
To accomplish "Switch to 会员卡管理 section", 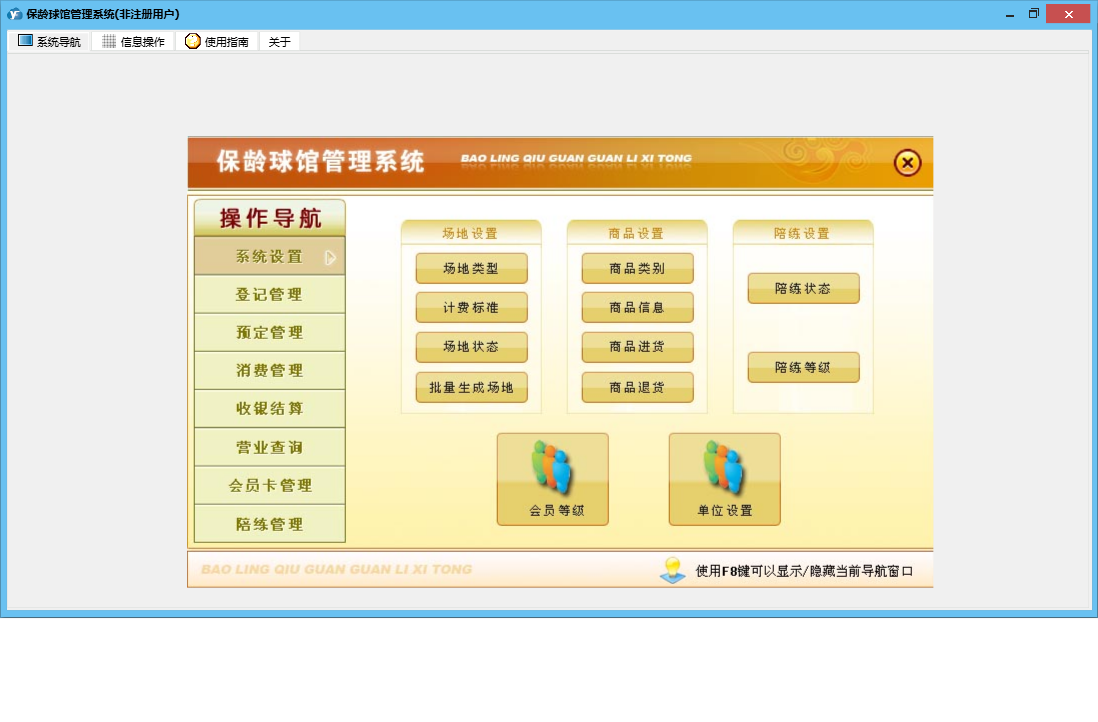I will [x=270, y=485].
